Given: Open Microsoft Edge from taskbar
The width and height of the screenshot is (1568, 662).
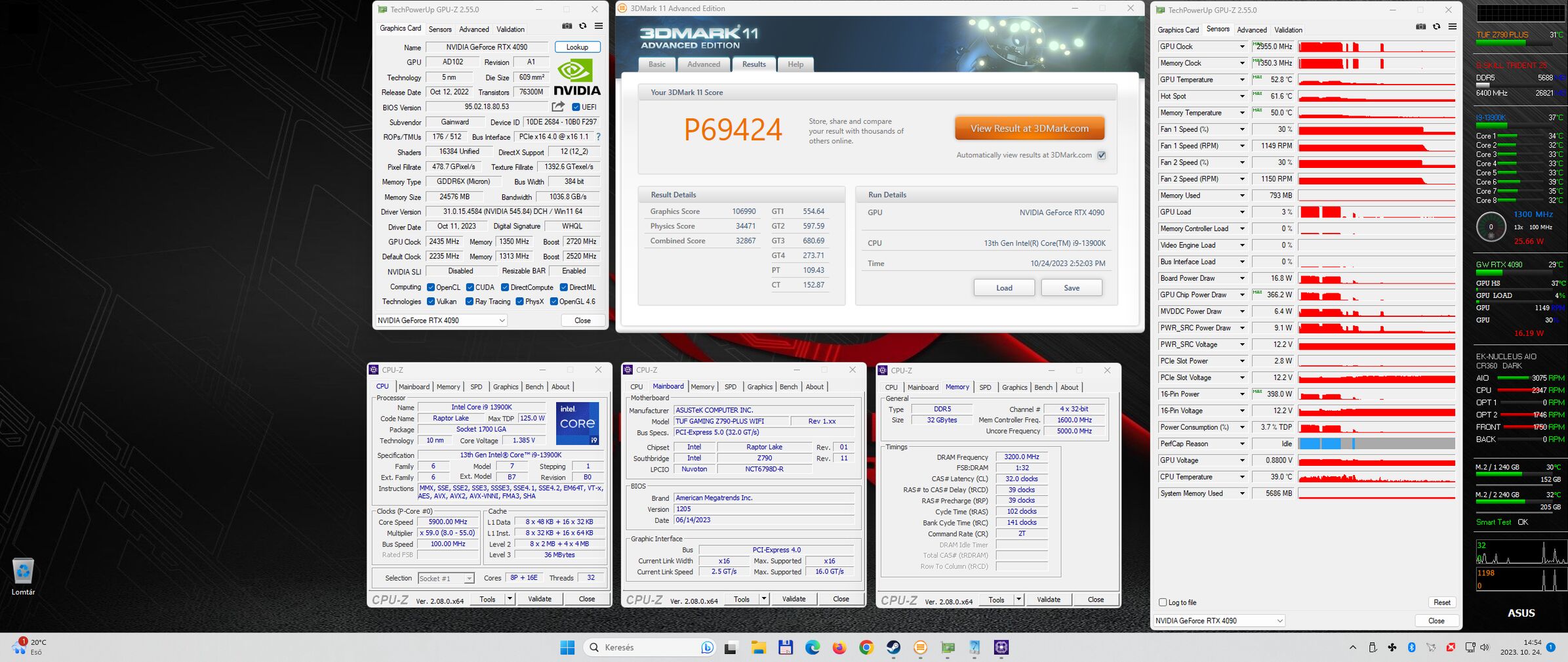Looking at the screenshot, I should click(x=813, y=648).
